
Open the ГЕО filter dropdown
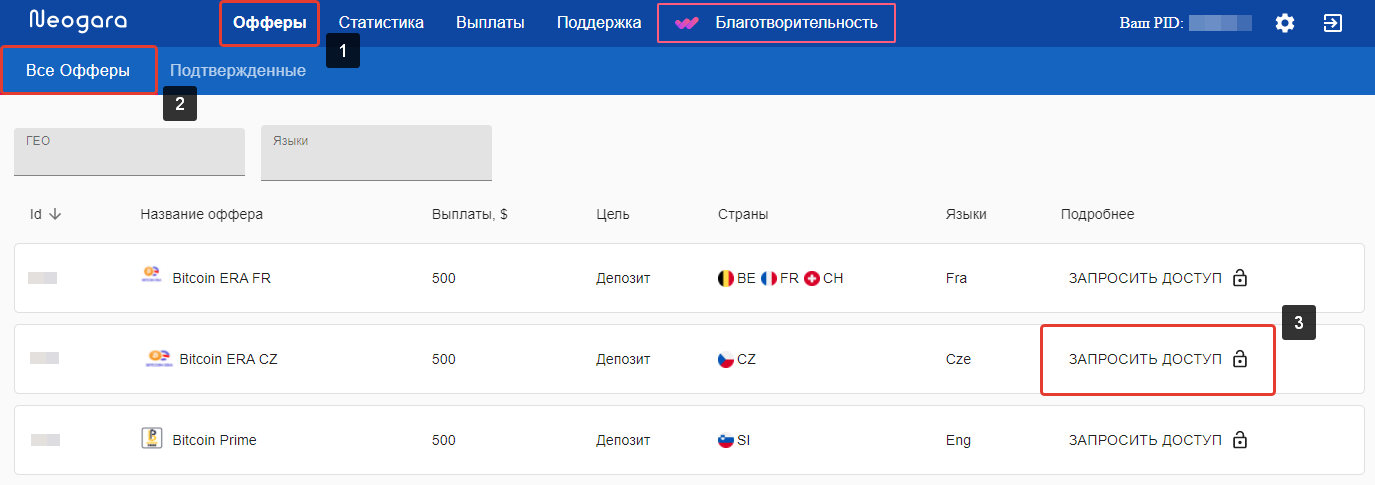[x=129, y=152]
